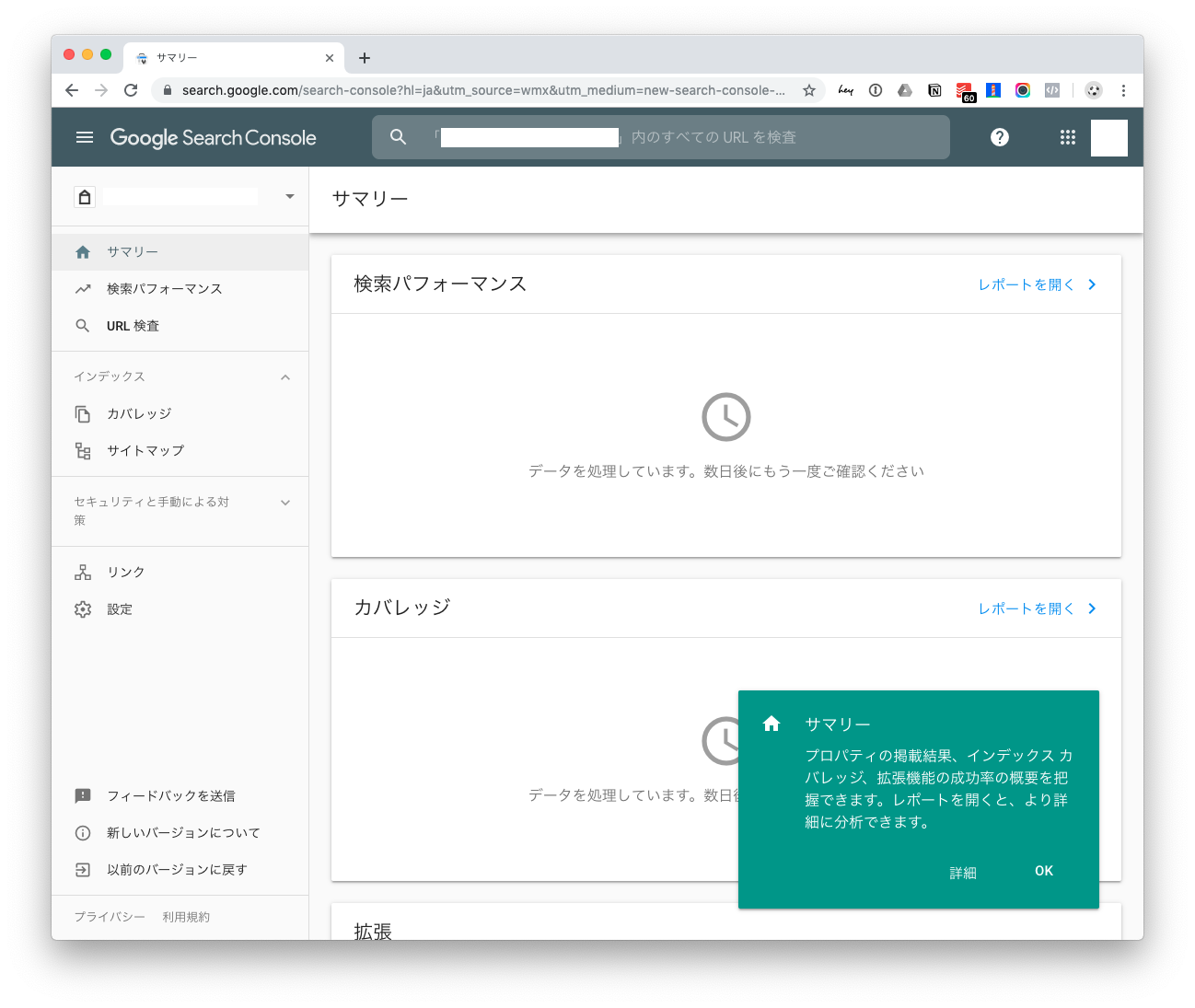The image size is (1195, 1008).
Task: Open the Google apps grid
Action: (1068, 137)
